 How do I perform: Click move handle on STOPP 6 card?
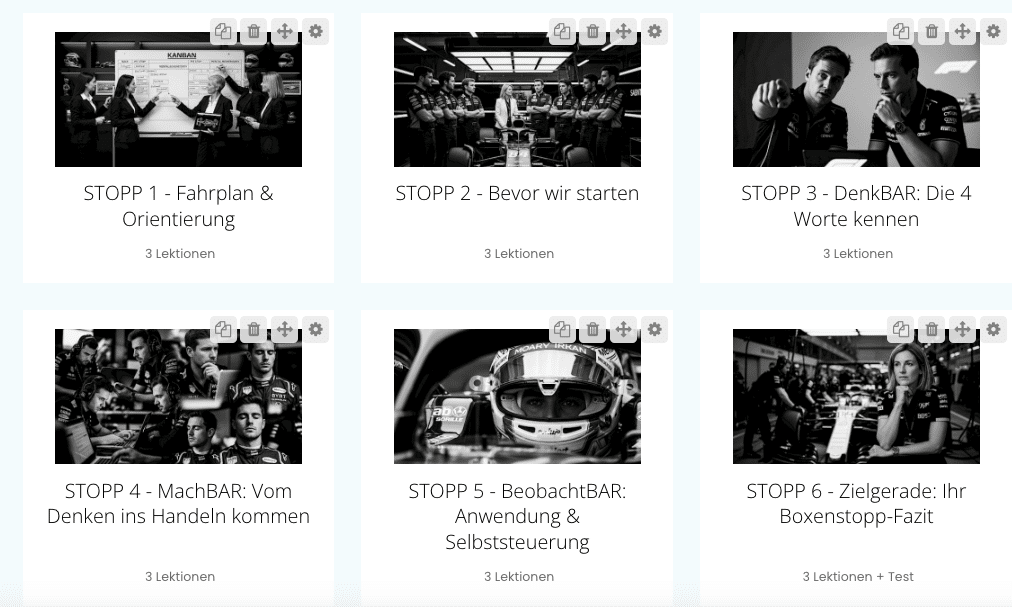click(x=962, y=329)
